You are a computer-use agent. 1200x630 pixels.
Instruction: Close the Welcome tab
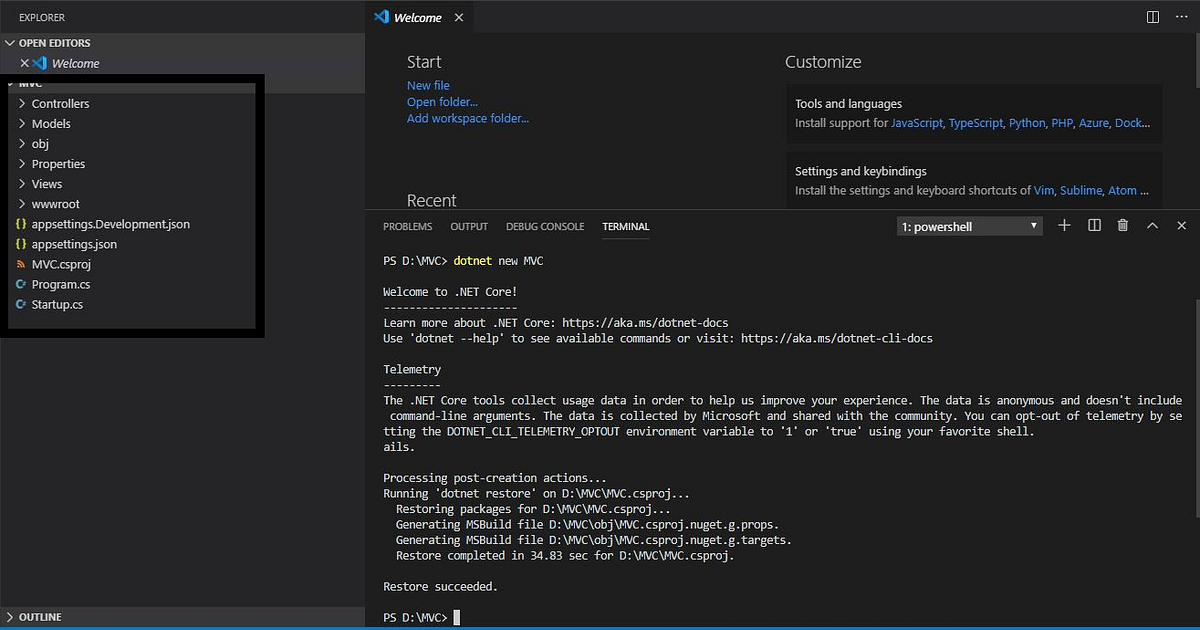tap(459, 18)
